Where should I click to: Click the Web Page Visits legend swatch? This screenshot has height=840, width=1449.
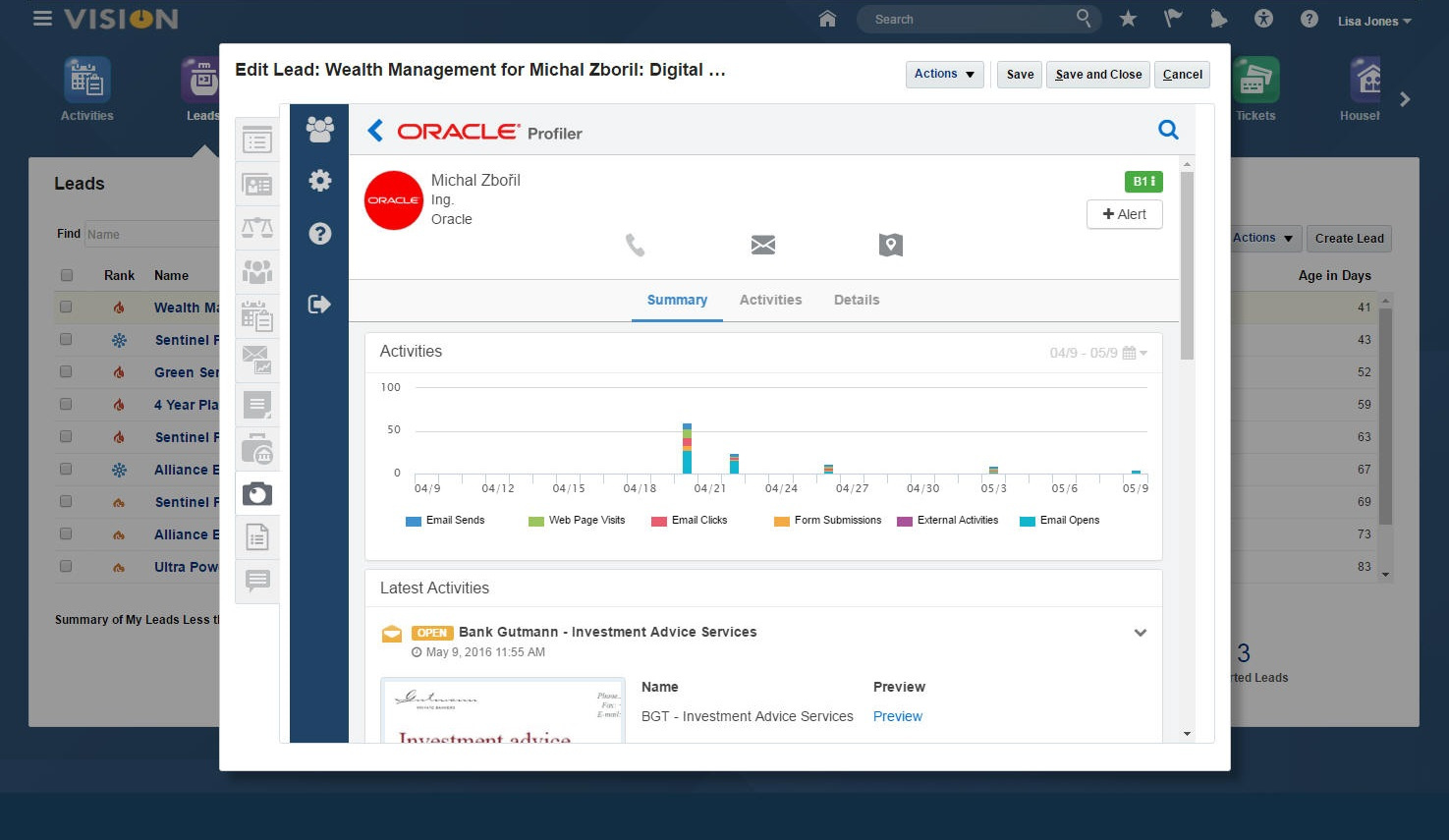point(536,522)
